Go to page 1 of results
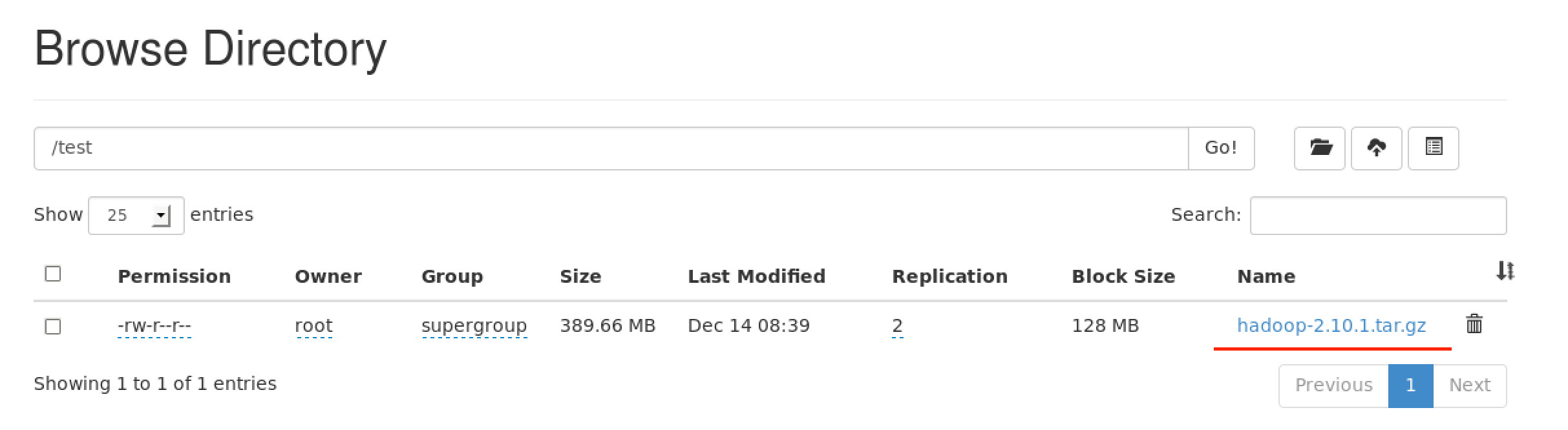The image size is (1568, 430). point(1410,385)
